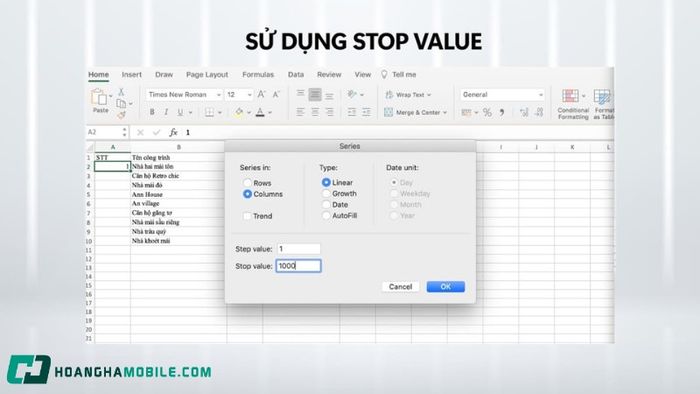The height and width of the screenshot is (394, 700).
Task: Select the AutoFill type radio button
Action: (326, 216)
